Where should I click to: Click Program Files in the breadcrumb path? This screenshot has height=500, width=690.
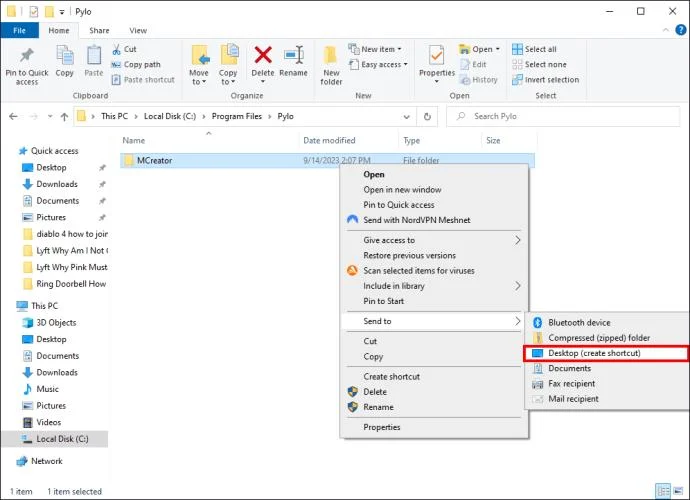(236, 116)
